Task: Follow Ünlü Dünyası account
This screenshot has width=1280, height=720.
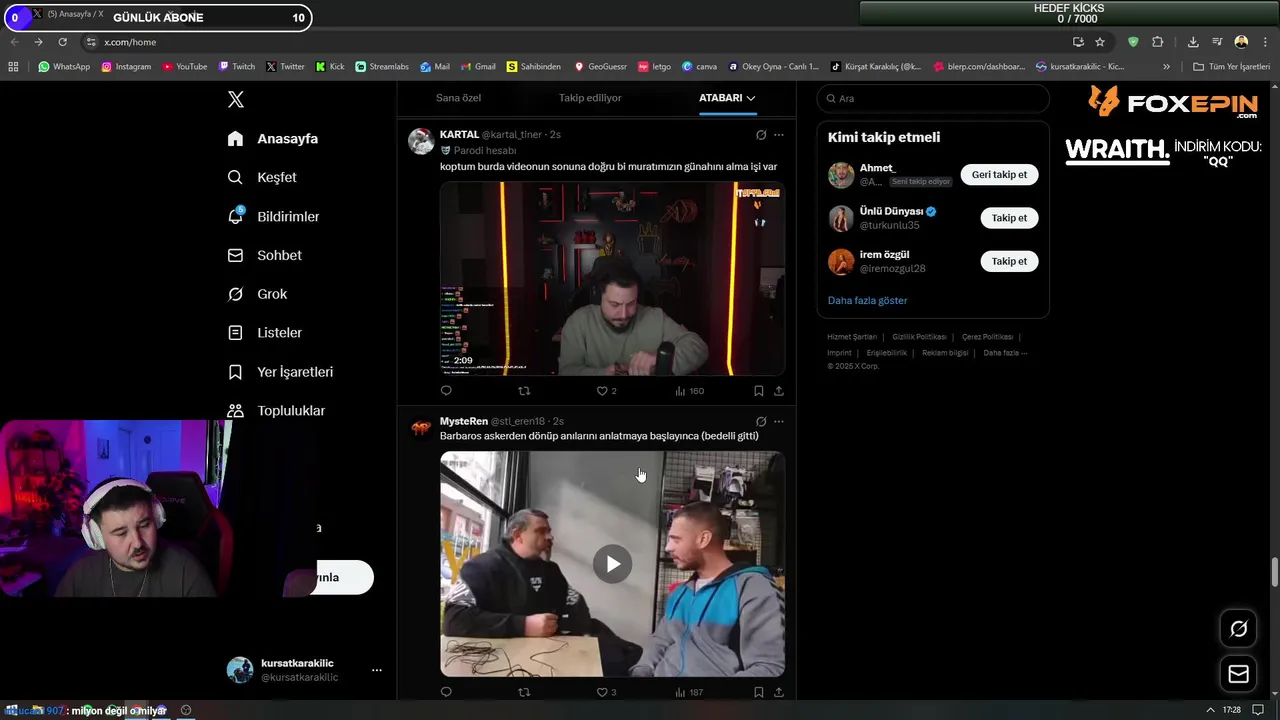Action: pos(1009,218)
